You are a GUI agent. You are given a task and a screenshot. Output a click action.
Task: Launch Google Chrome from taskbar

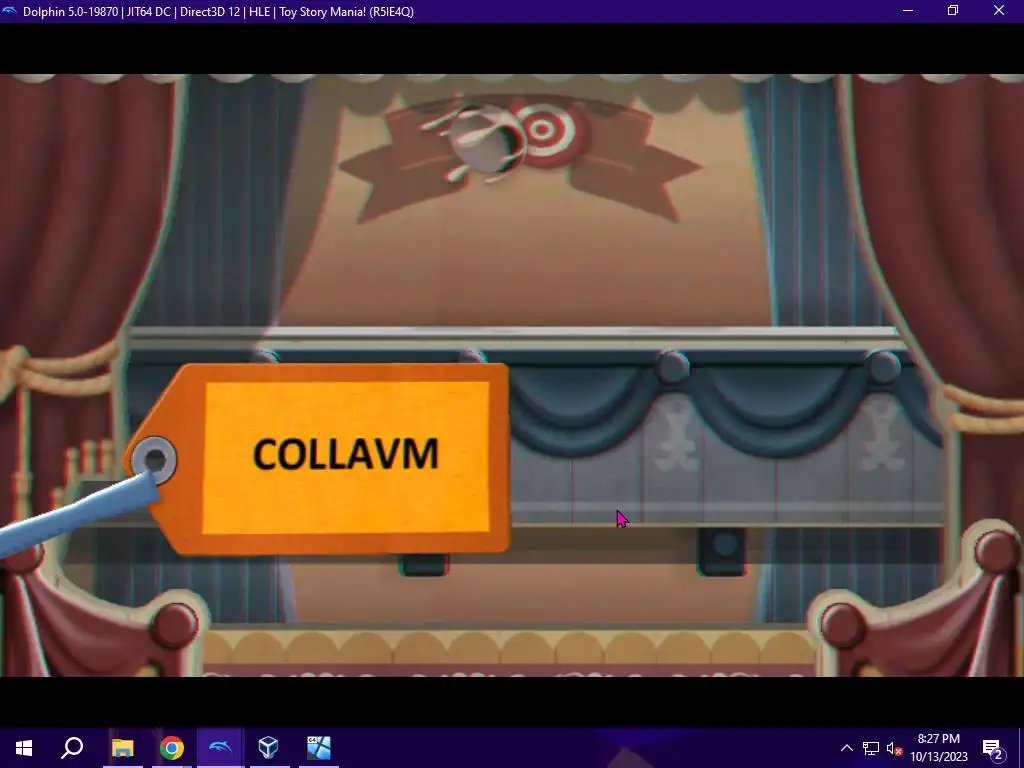click(x=171, y=748)
